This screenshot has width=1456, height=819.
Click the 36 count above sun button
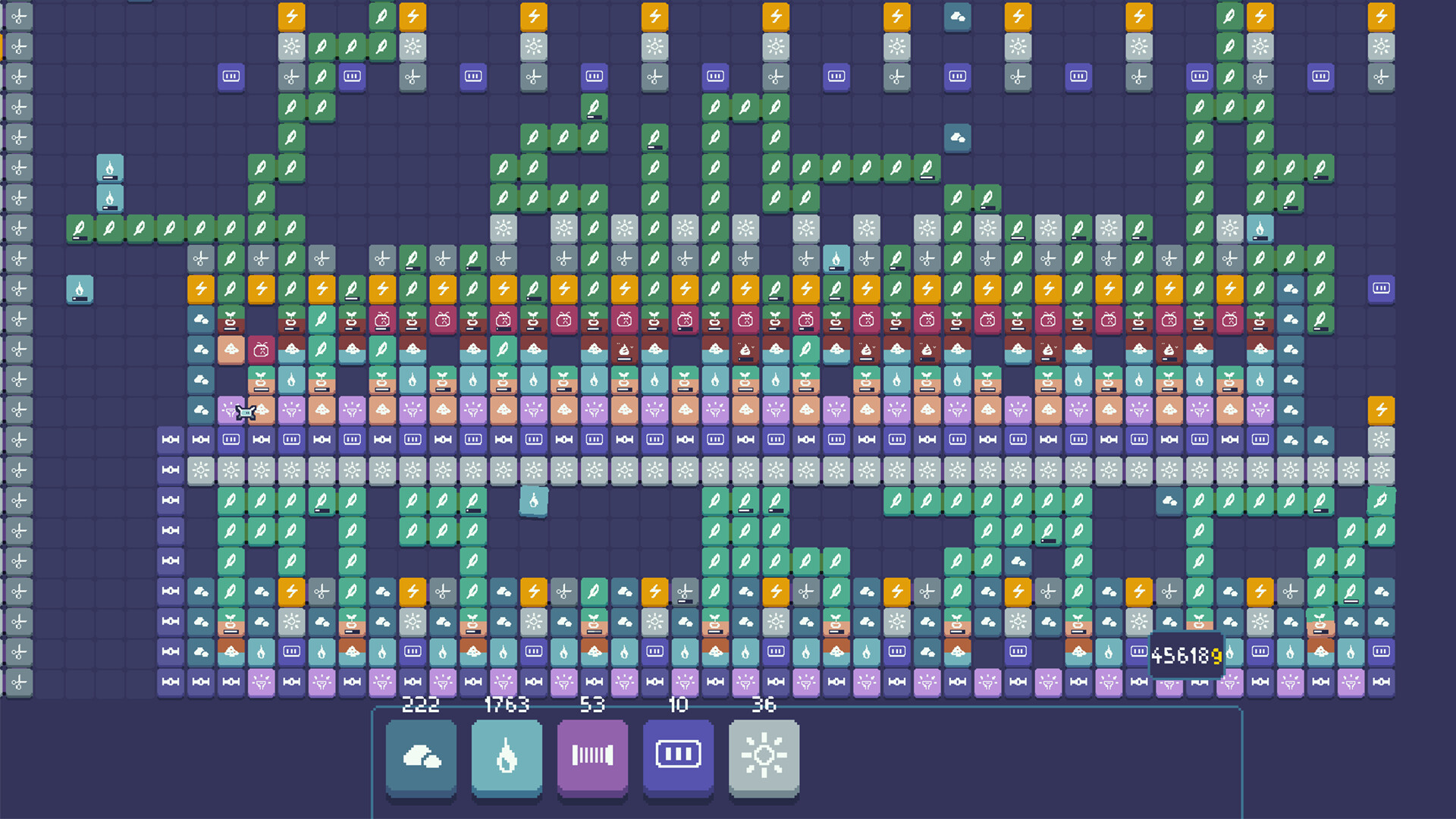click(x=764, y=704)
